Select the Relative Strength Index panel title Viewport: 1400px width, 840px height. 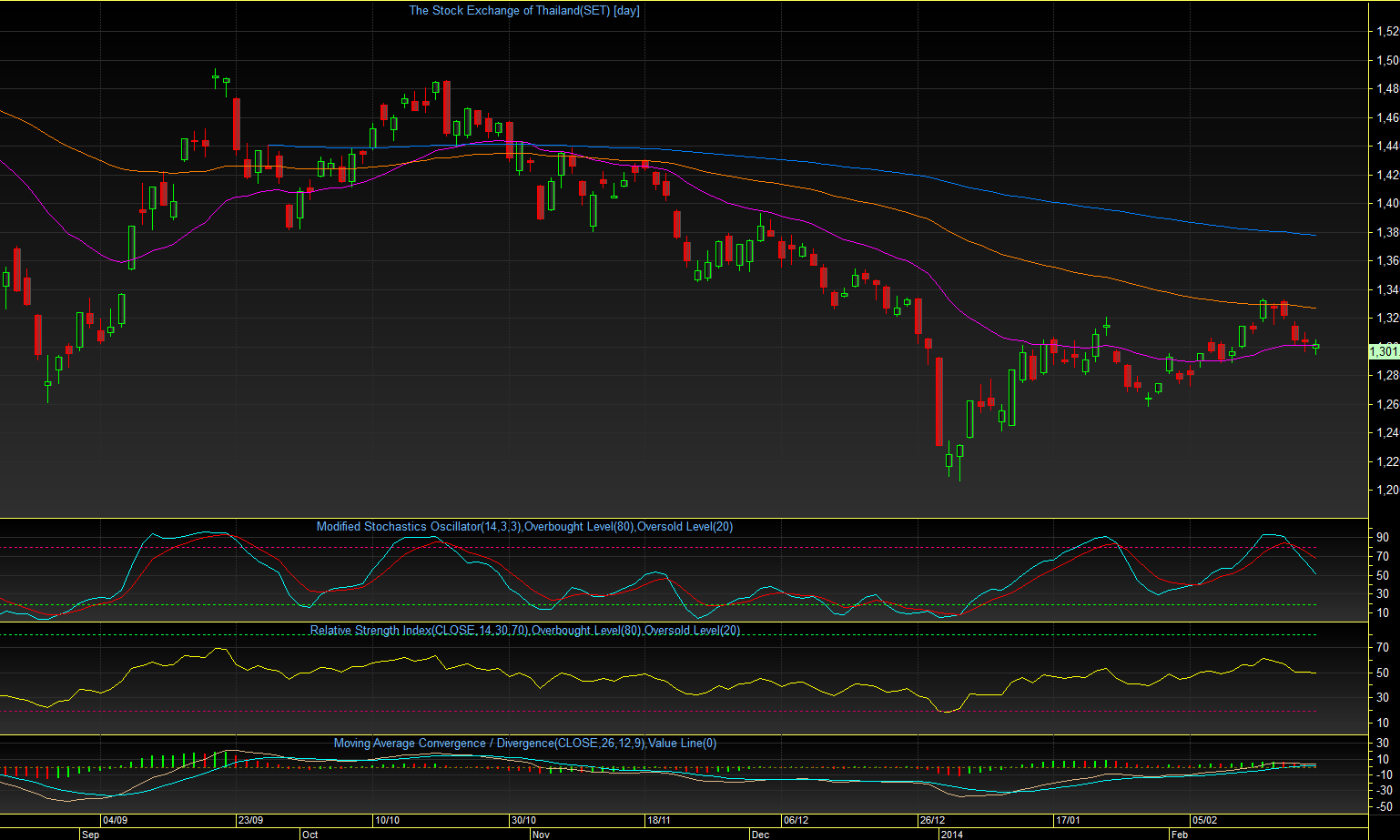524,630
